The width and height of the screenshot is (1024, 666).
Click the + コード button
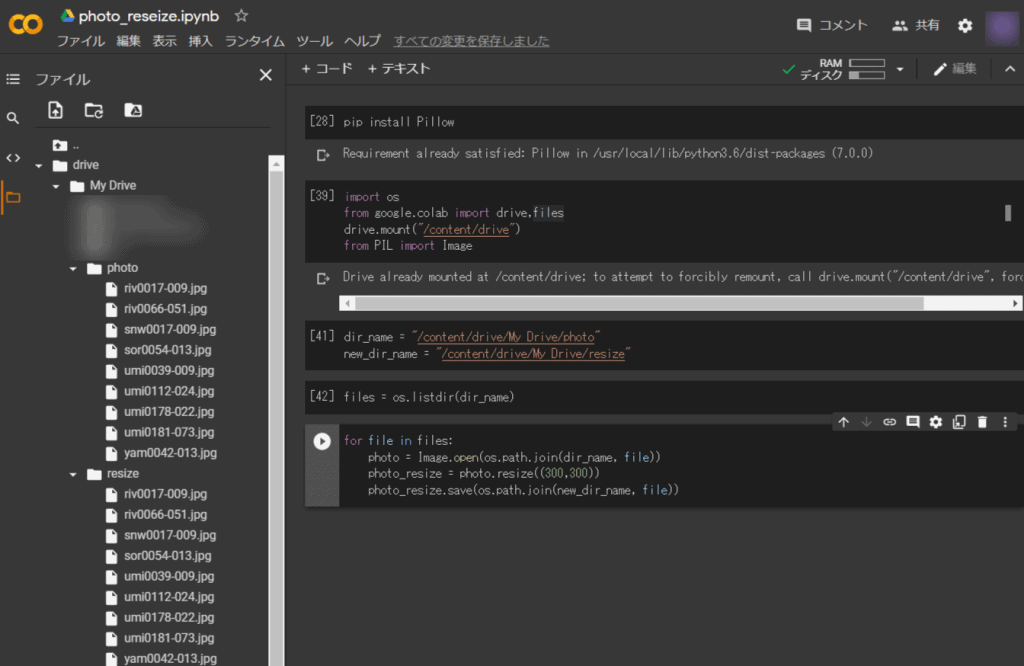(327, 69)
